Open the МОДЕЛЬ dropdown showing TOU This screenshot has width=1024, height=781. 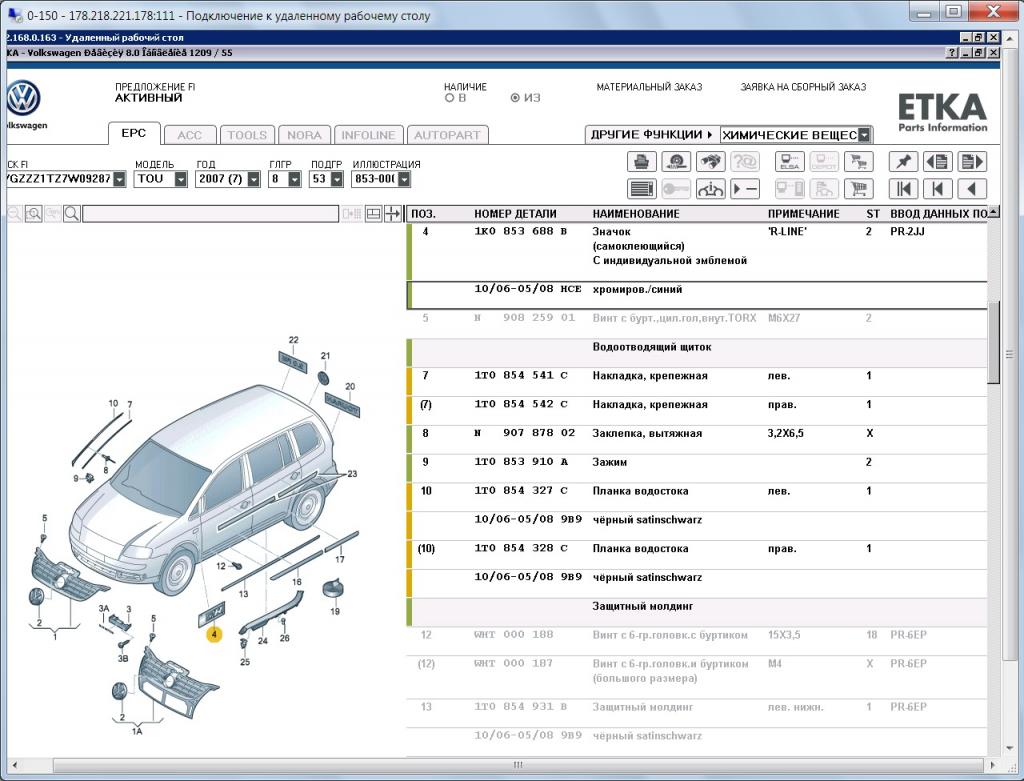coord(181,179)
